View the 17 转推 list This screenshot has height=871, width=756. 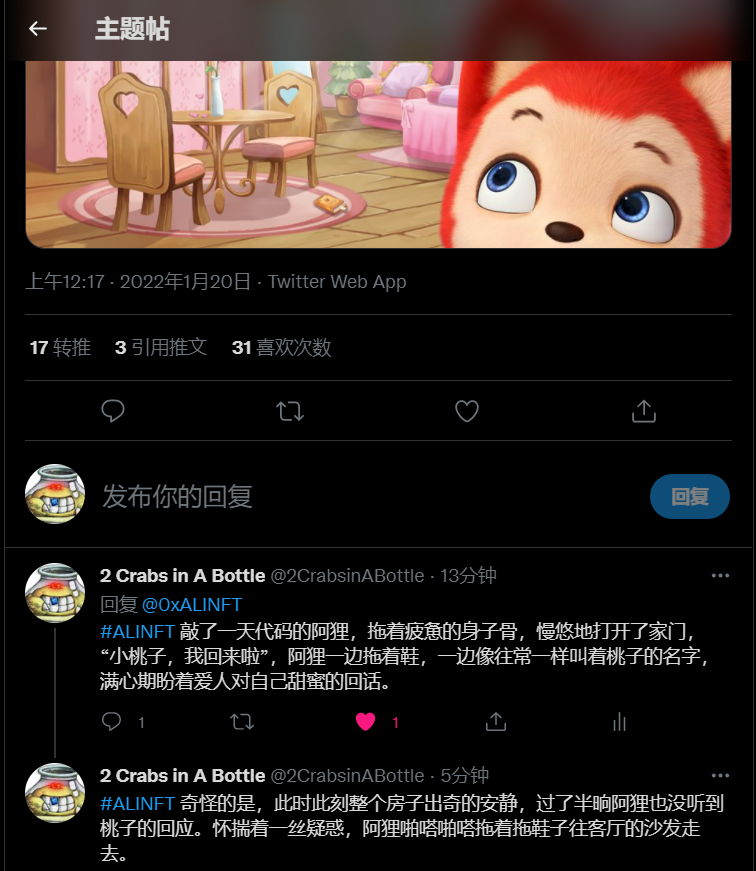pyautogui.click(x=60, y=348)
